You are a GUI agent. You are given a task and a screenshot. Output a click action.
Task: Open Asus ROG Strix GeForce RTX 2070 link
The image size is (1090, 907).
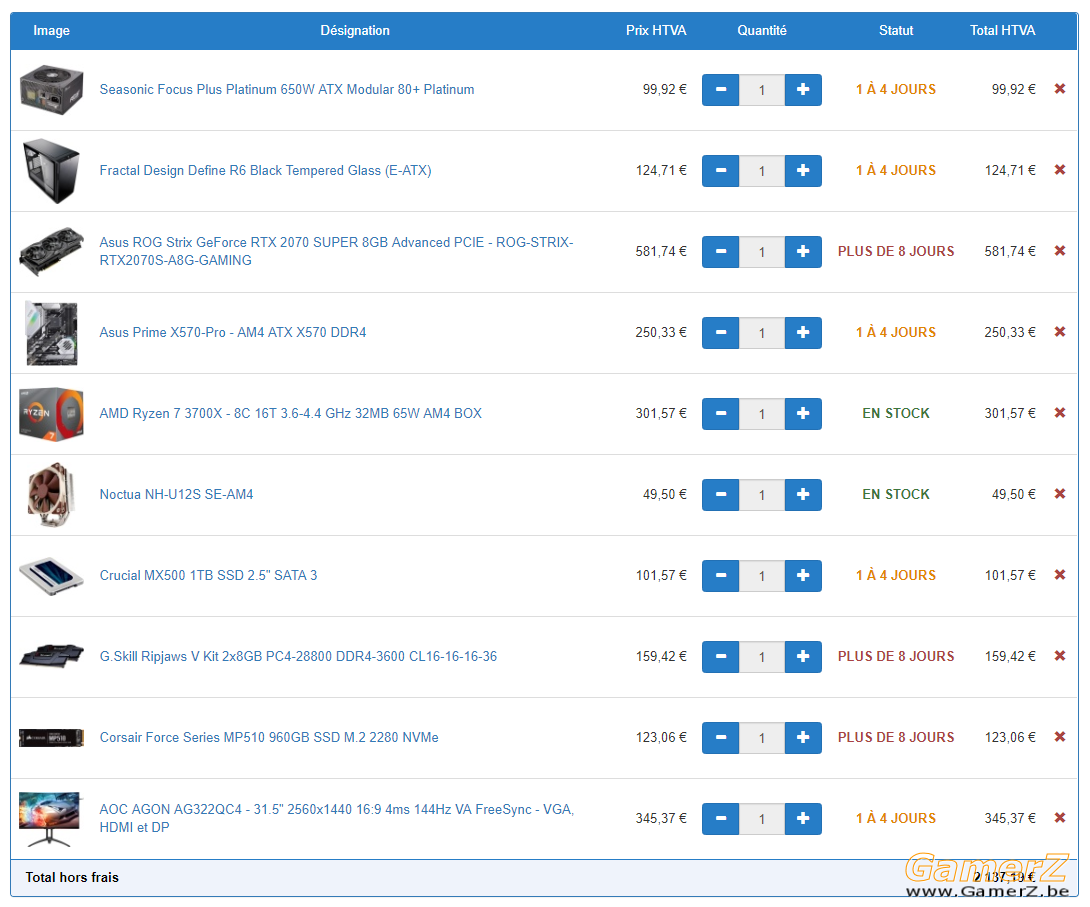click(x=336, y=252)
